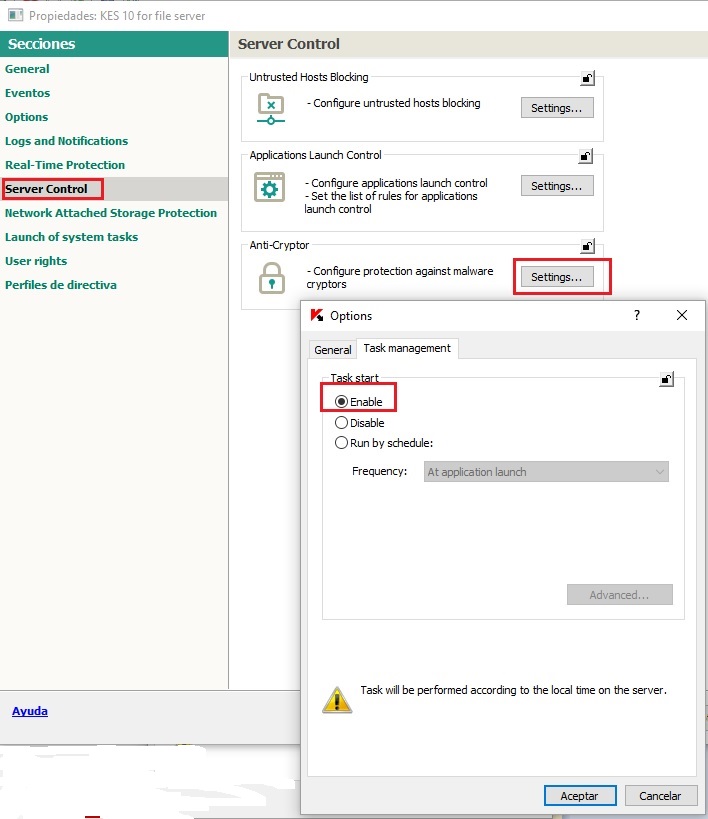Click the Anti-Cryptor lock icon
This screenshot has height=819, width=708.
tap(587, 246)
